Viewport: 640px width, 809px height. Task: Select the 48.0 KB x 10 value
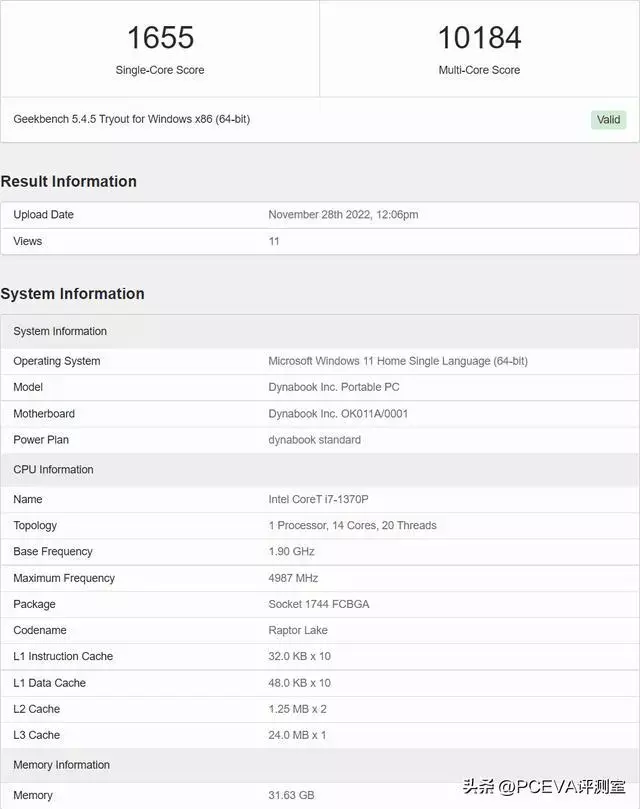tap(299, 683)
